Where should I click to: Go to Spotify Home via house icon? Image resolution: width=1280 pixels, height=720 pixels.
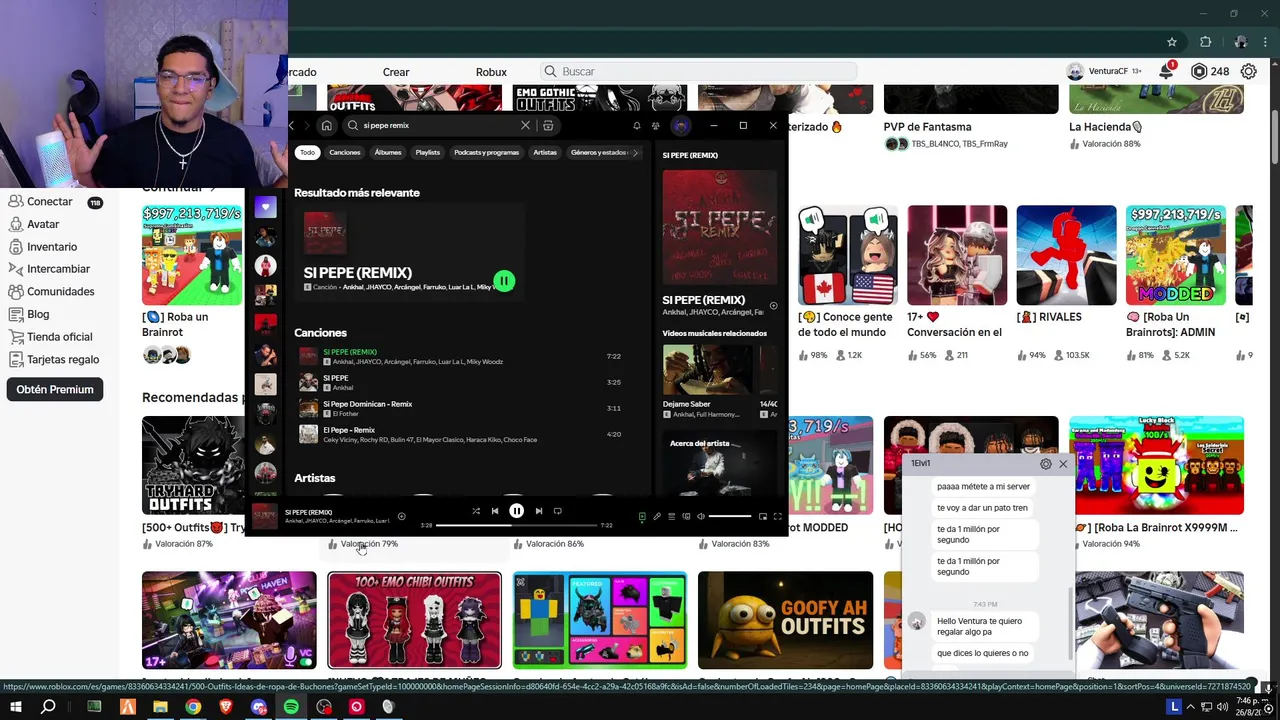tap(326, 125)
